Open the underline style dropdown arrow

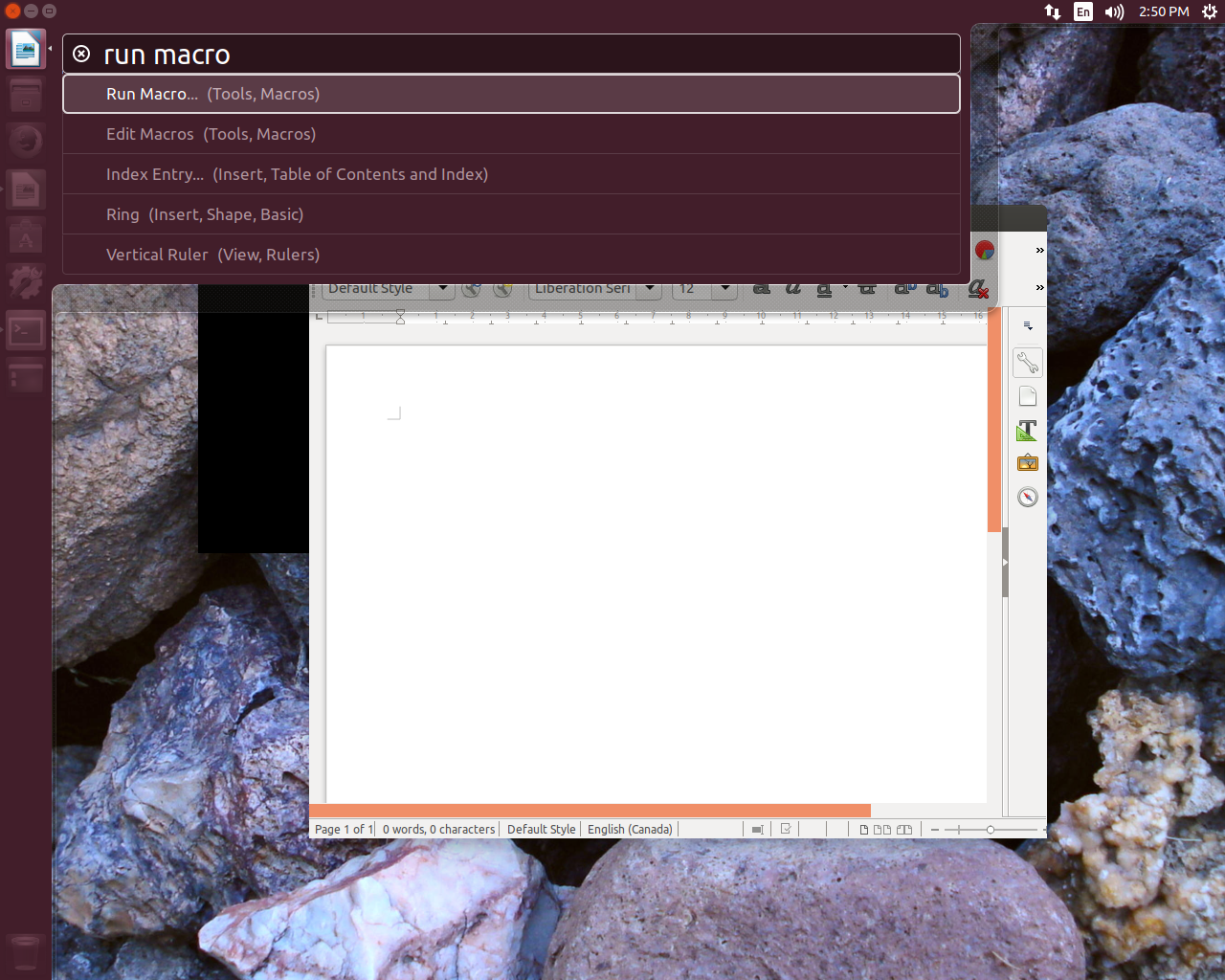coord(845,287)
